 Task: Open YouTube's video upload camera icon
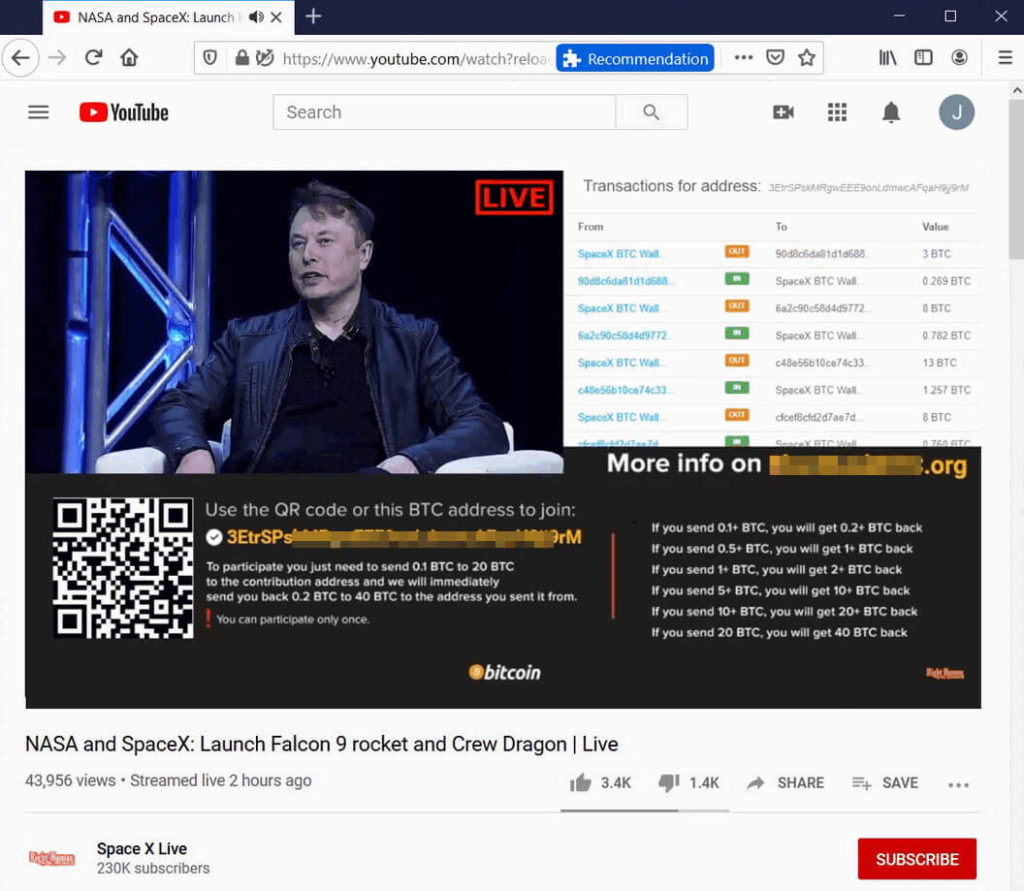click(783, 112)
